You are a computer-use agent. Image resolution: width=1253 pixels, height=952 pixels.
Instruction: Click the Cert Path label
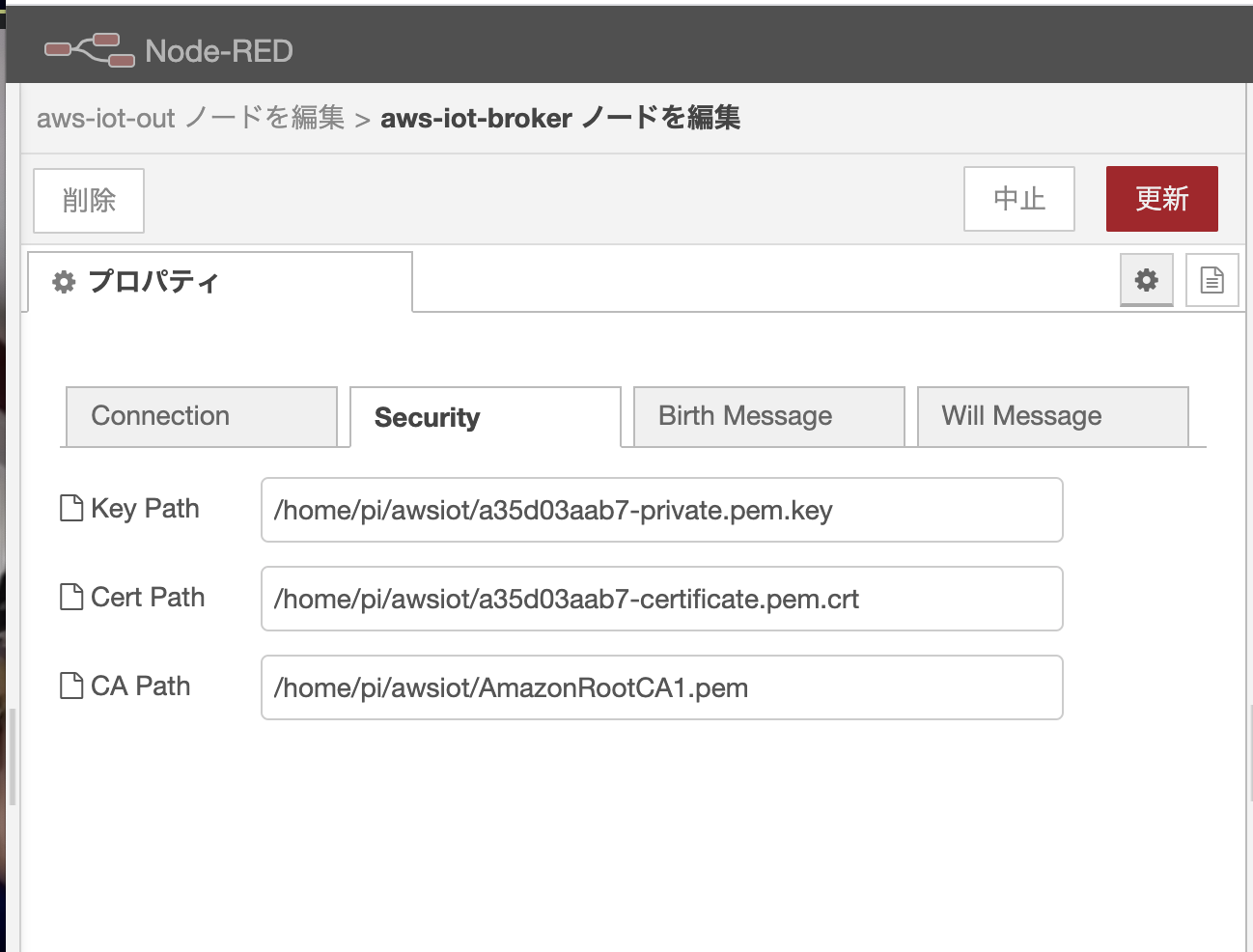point(148,598)
